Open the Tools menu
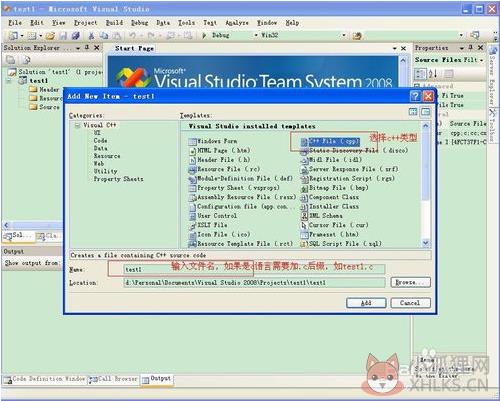 tap(186, 23)
